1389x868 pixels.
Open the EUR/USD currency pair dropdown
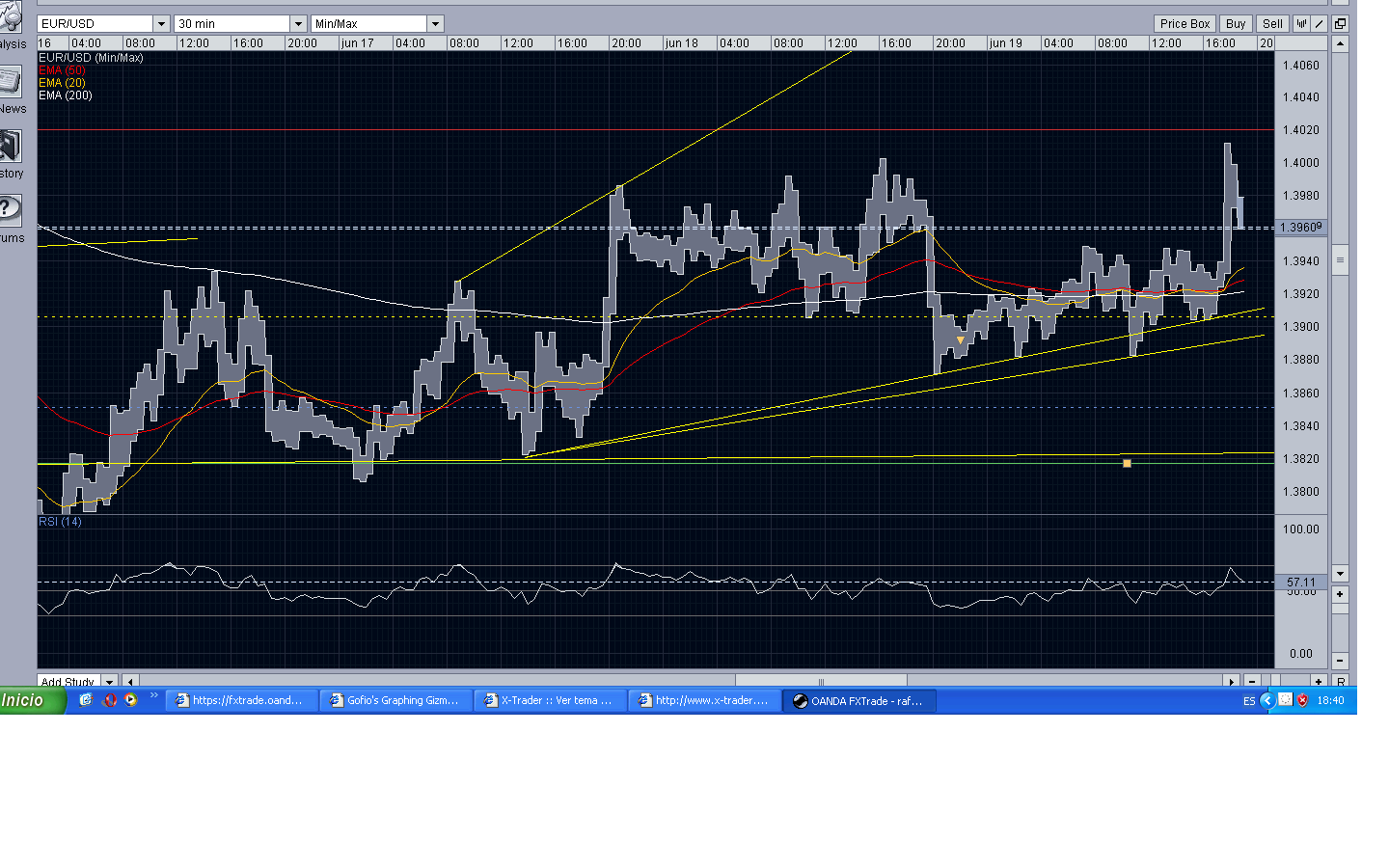[161, 24]
